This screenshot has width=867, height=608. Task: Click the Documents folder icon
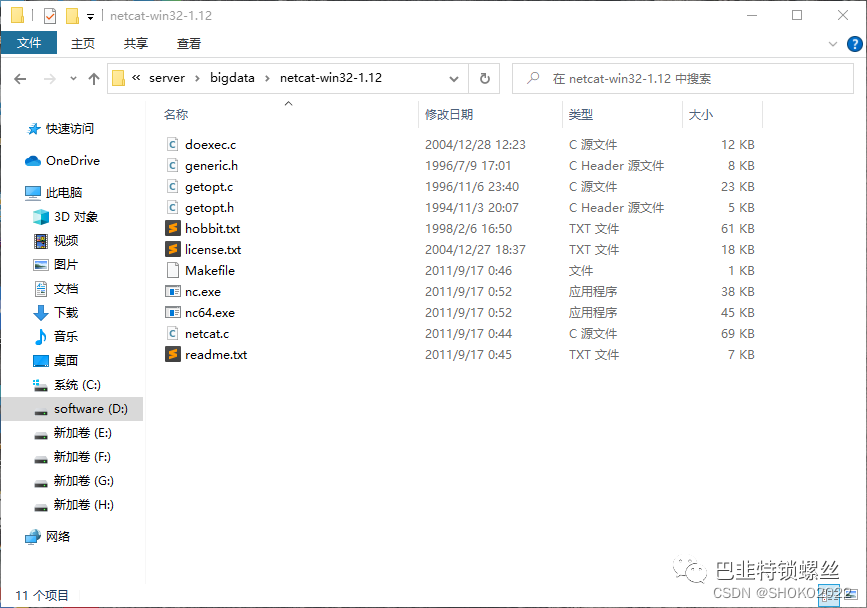41,289
